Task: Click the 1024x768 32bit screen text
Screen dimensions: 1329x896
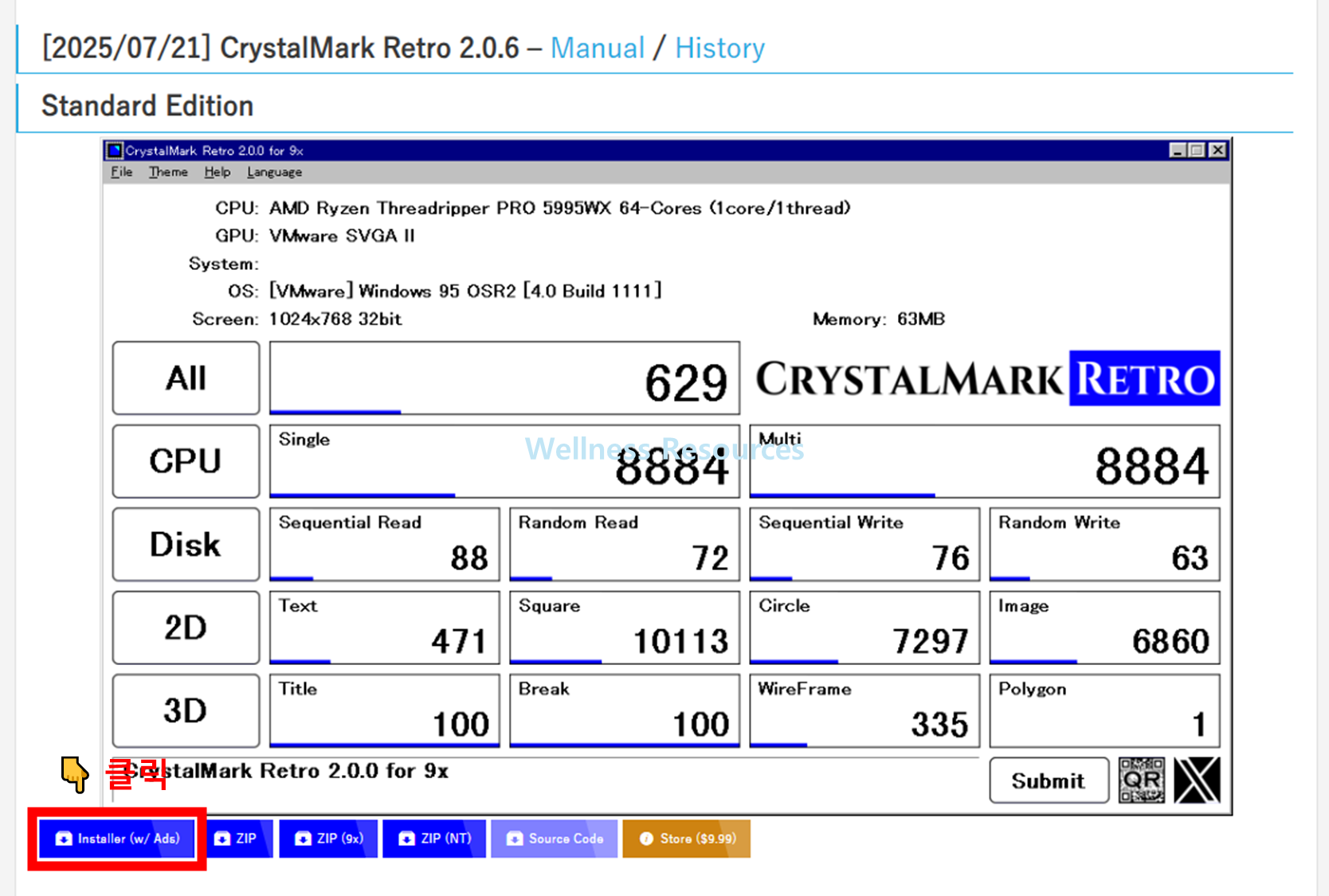Action: [x=335, y=319]
